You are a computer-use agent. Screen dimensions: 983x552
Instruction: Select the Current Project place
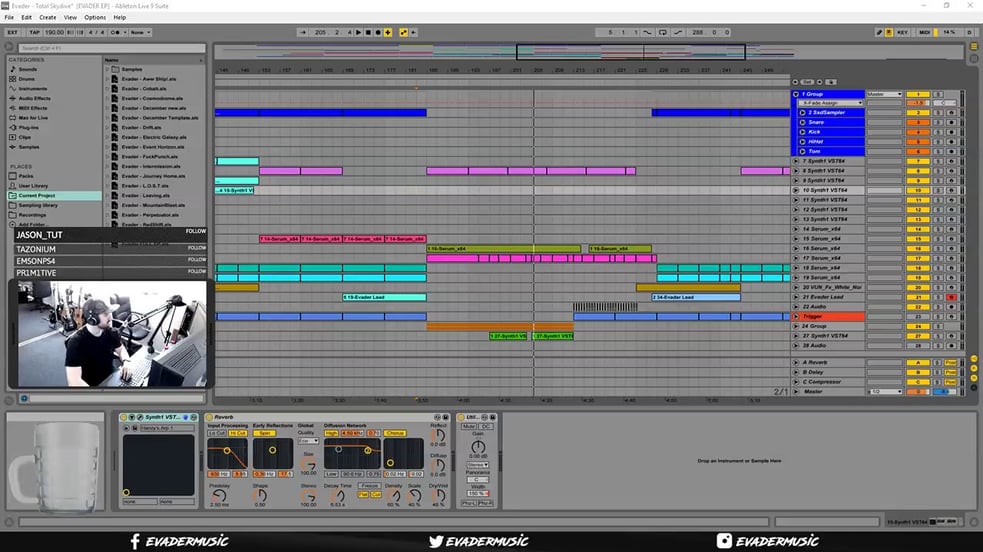click(x=37, y=196)
